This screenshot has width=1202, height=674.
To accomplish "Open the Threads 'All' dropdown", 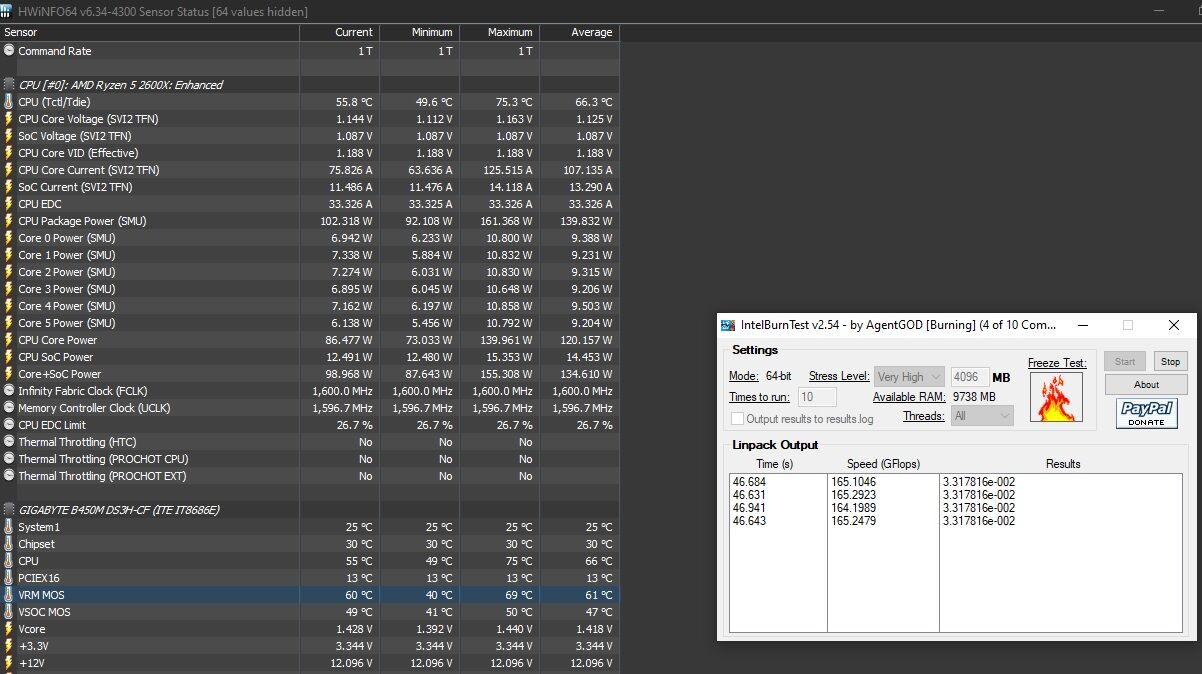I will [x=983, y=415].
